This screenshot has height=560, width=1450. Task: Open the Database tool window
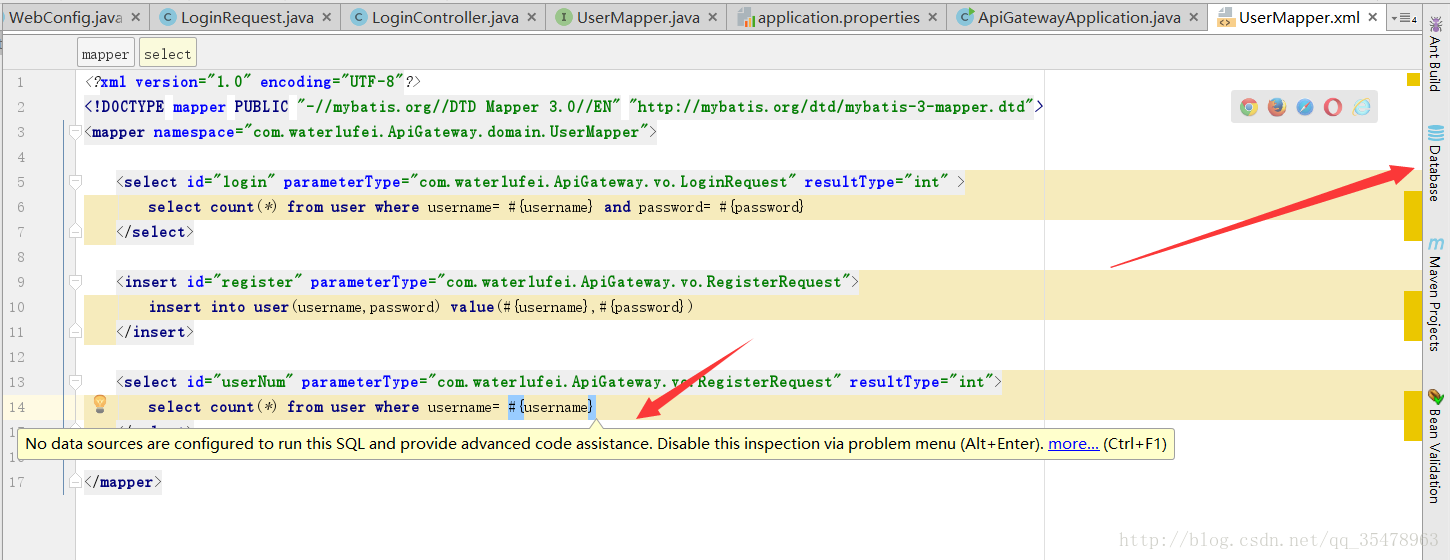pyautogui.click(x=1436, y=163)
